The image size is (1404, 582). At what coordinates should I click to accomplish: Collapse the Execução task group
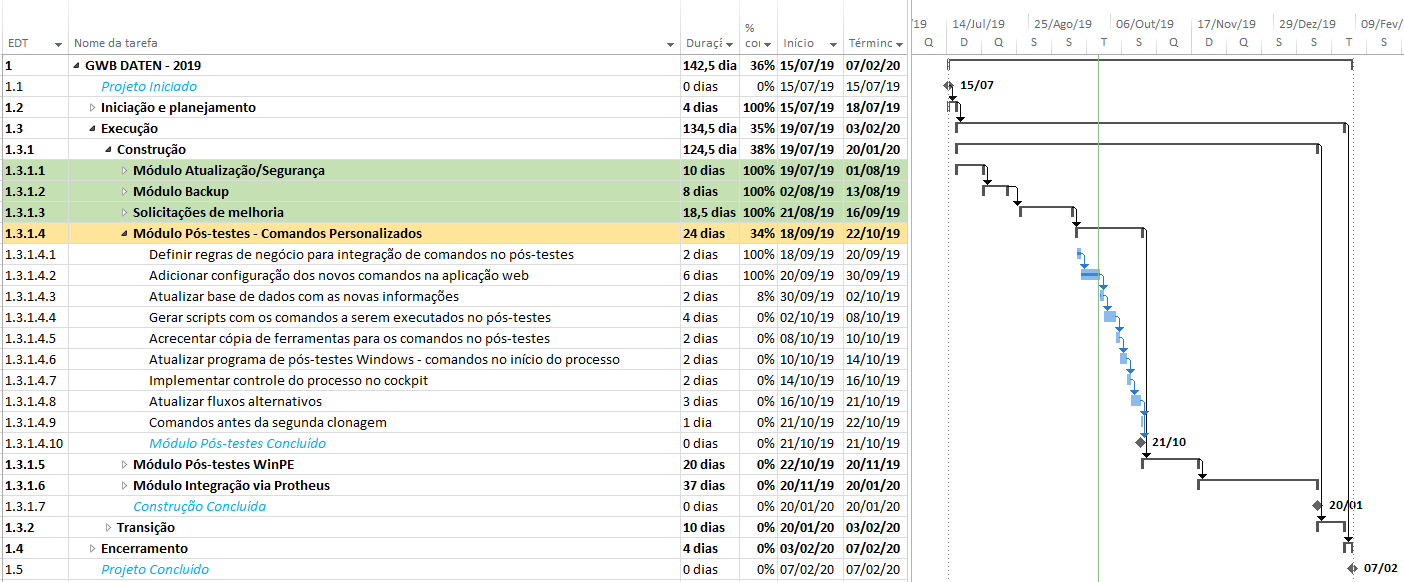[x=93, y=129]
